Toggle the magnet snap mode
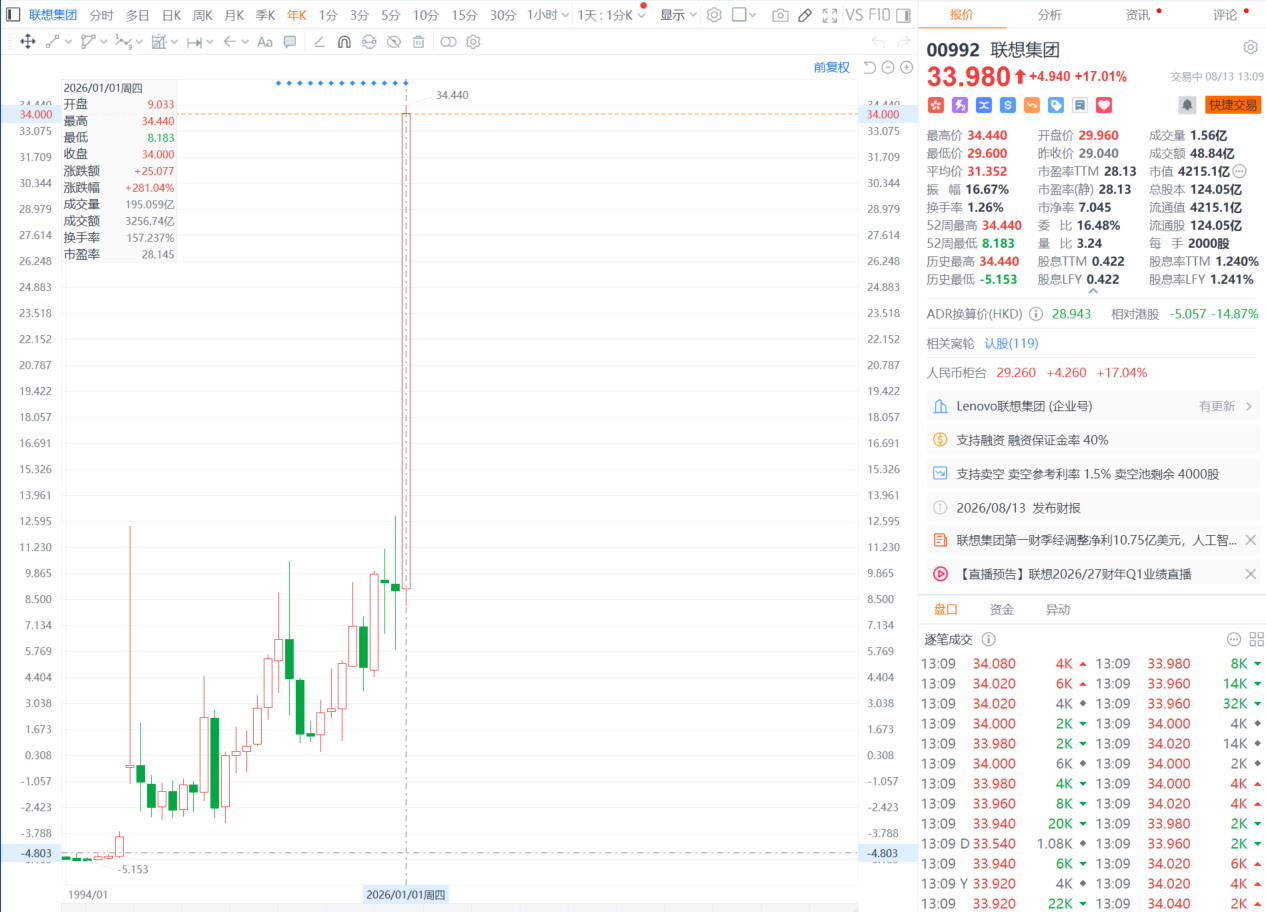 coord(344,42)
